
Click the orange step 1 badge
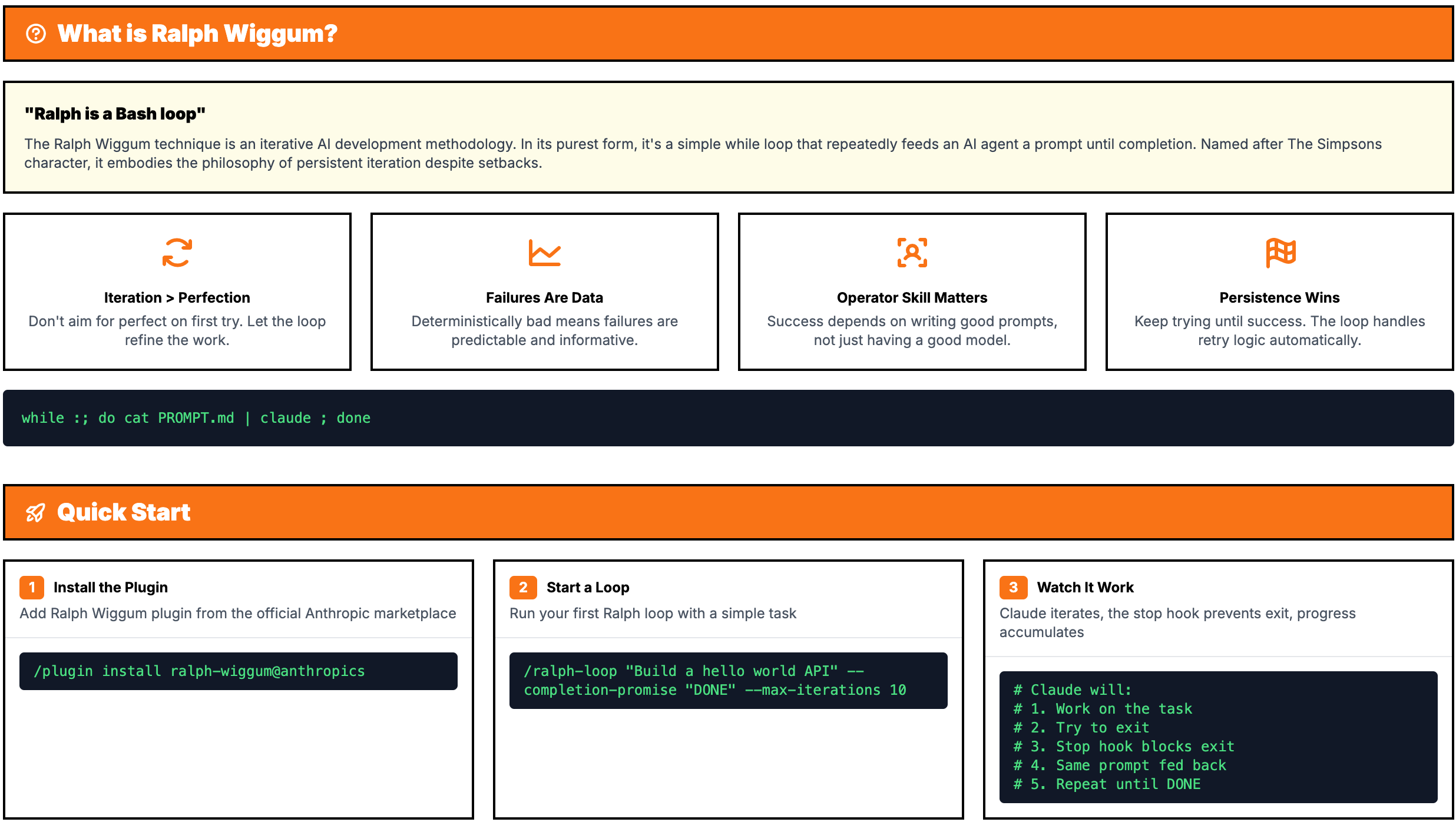[x=32, y=587]
